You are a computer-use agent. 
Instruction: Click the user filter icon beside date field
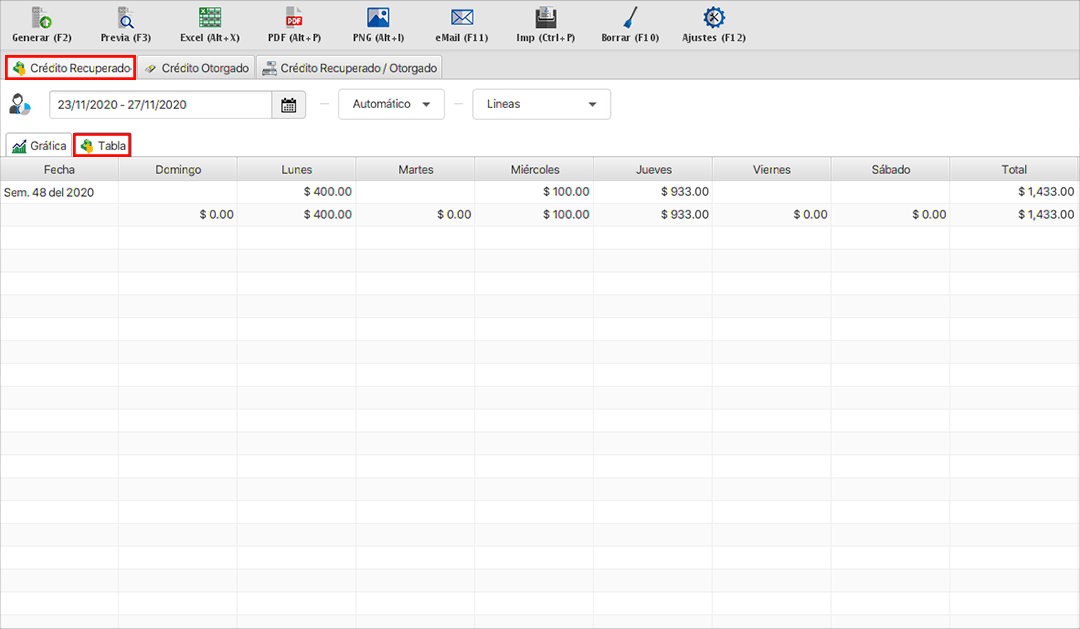pos(20,104)
